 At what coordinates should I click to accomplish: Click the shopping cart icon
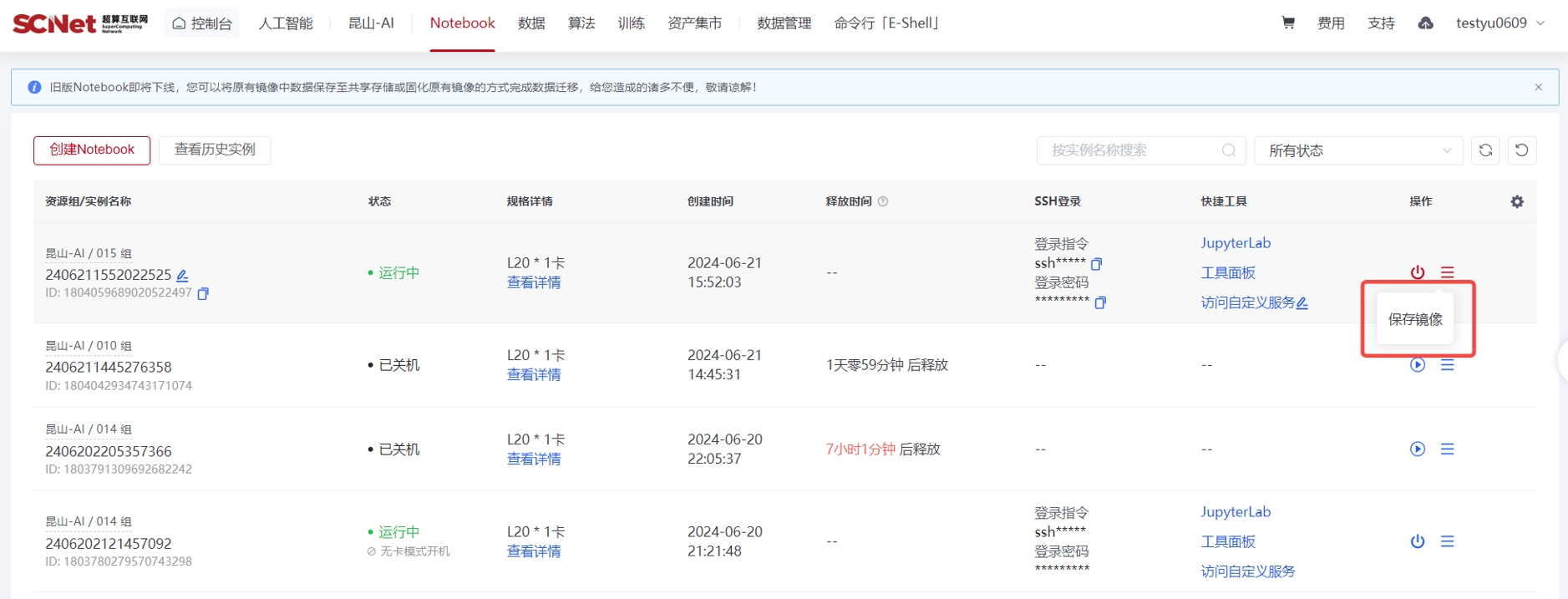(1287, 23)
